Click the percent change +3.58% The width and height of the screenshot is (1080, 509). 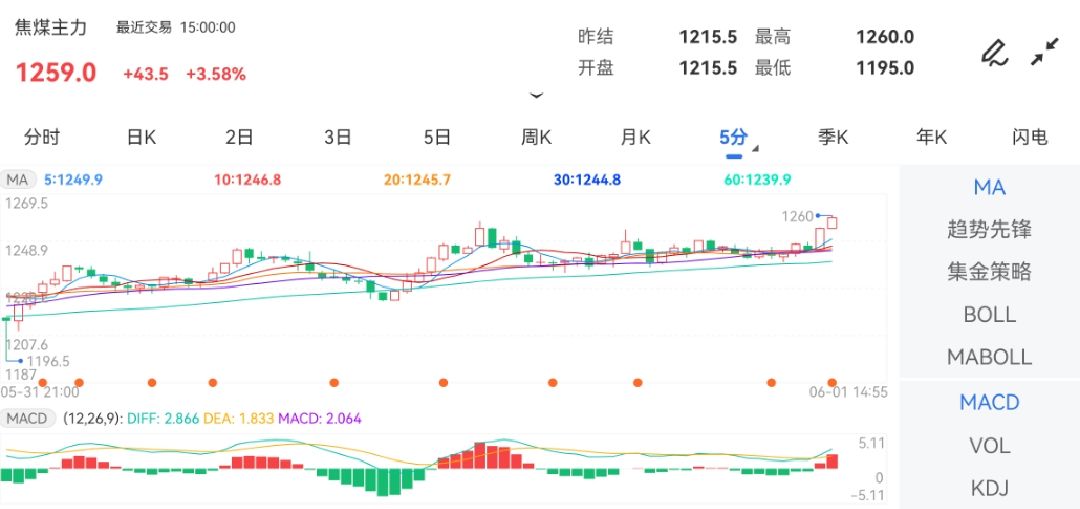pos(216,74)
